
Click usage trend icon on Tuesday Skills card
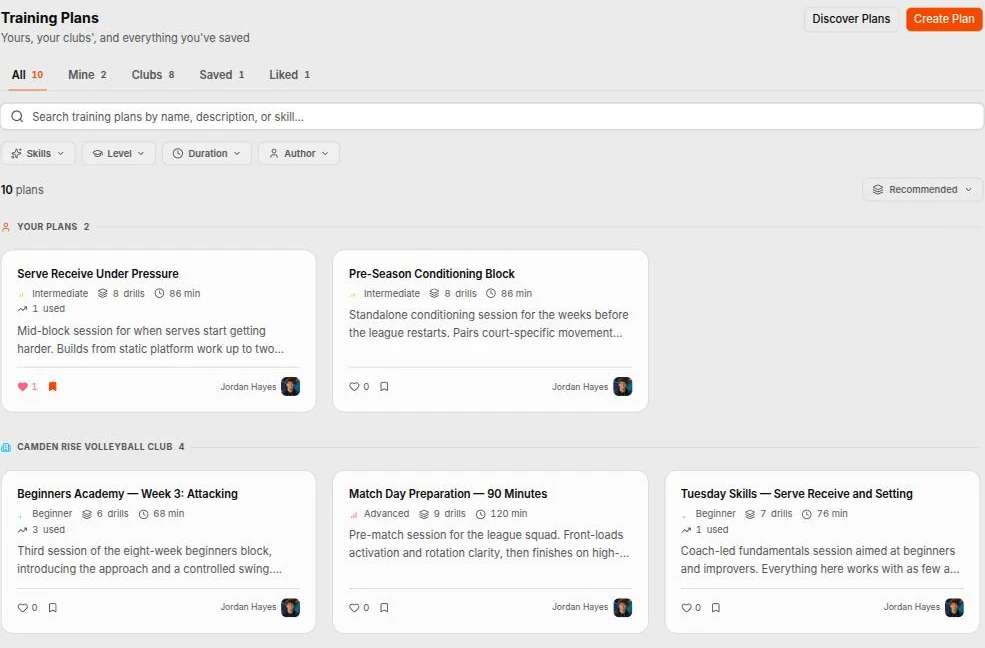tap(686, 530)
